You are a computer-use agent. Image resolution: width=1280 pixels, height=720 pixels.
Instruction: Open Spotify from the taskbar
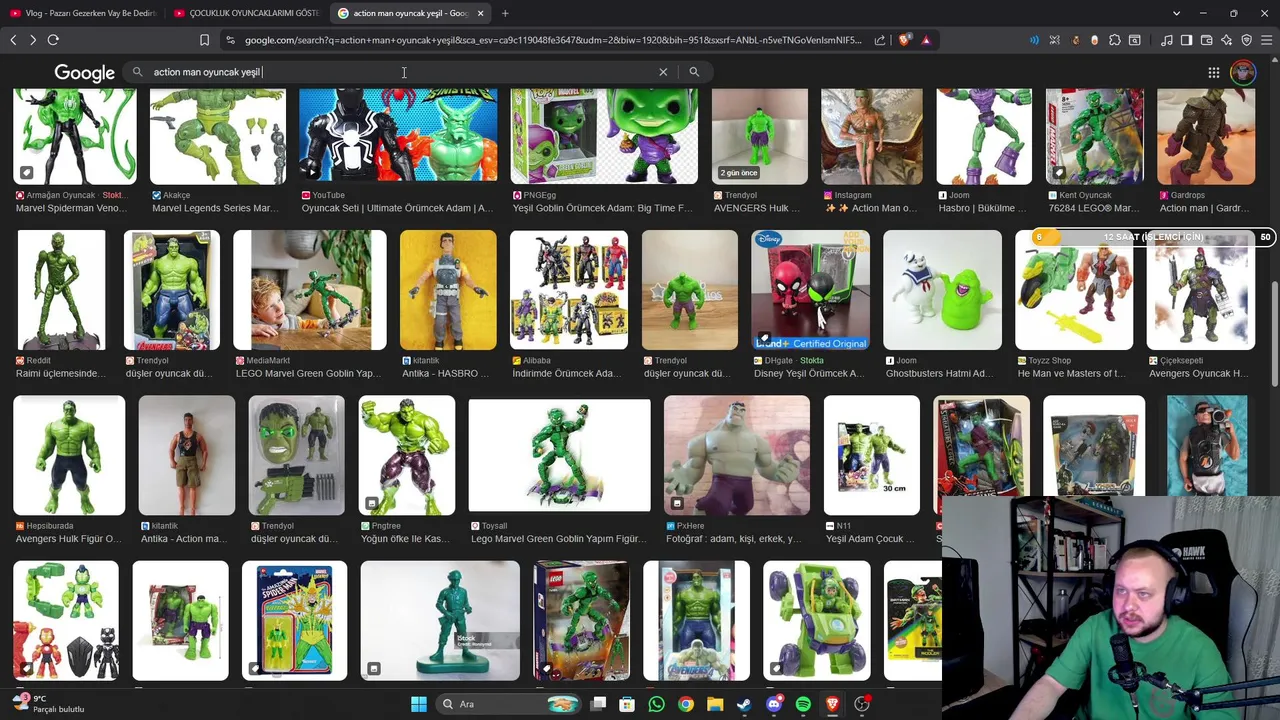[x=803, y=704]
